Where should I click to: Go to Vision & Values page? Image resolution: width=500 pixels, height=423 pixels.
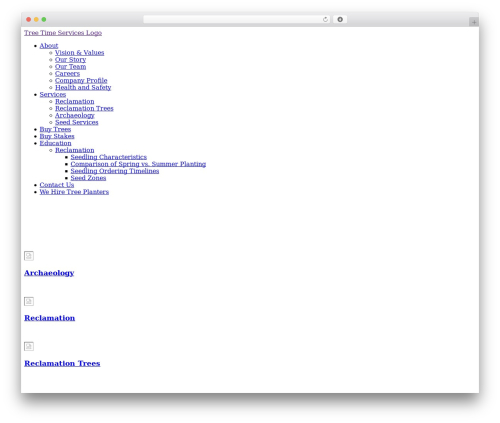(x=79, y=53)
